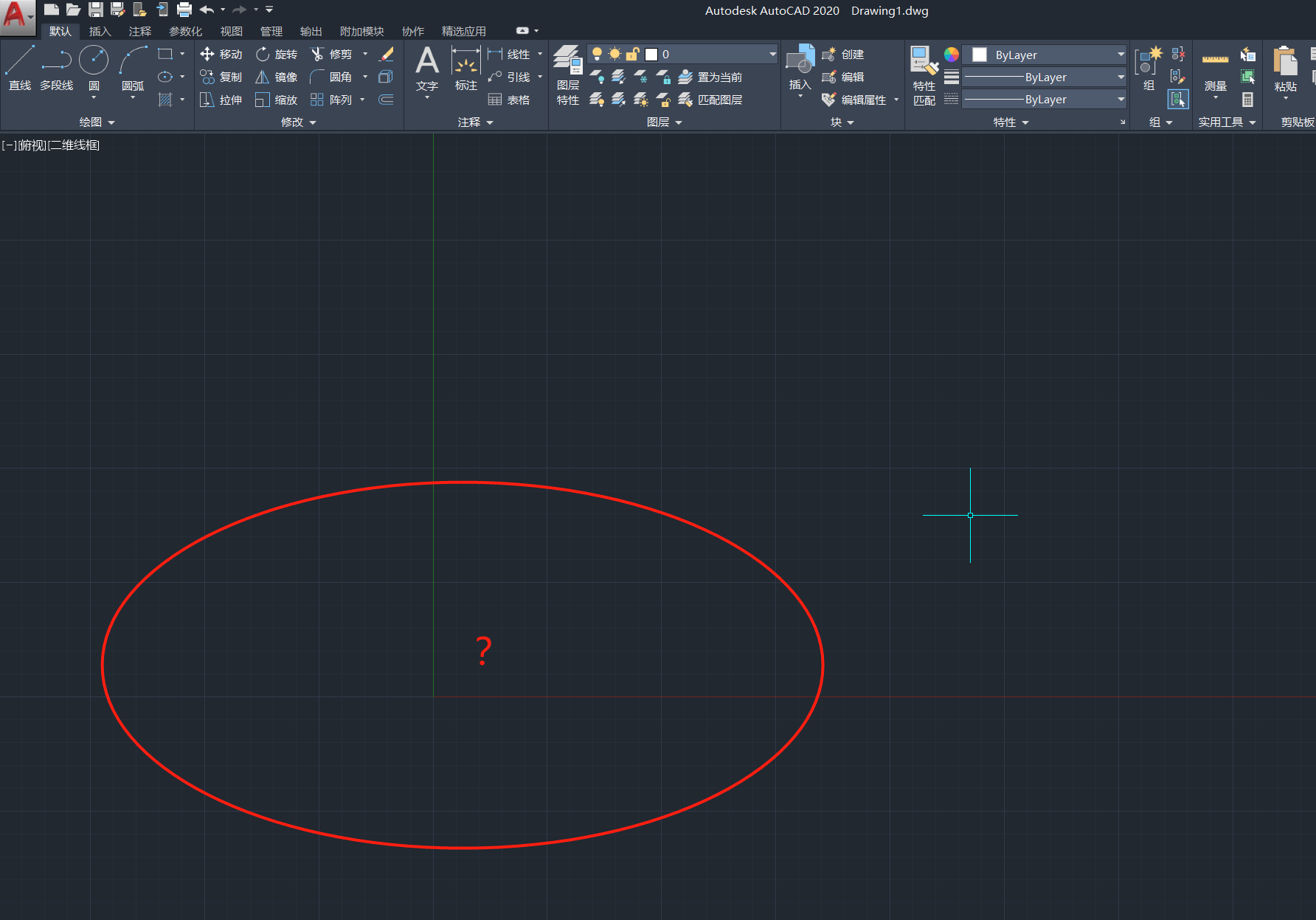Switch to the 管理 ribbon tab
This screenshot has height=920, width=1316.
[x=271, y=31]
